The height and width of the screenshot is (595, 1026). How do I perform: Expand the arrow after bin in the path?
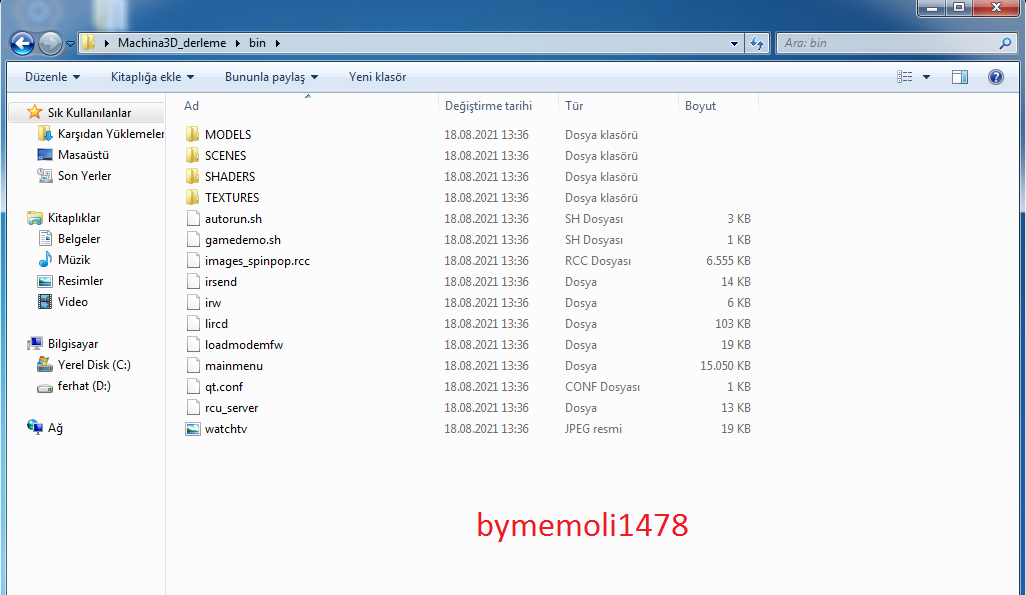coord(277,43)
